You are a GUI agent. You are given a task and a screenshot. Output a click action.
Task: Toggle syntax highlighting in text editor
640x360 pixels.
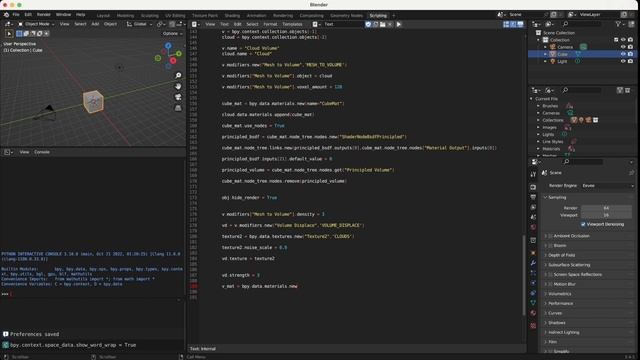point(520,24)
